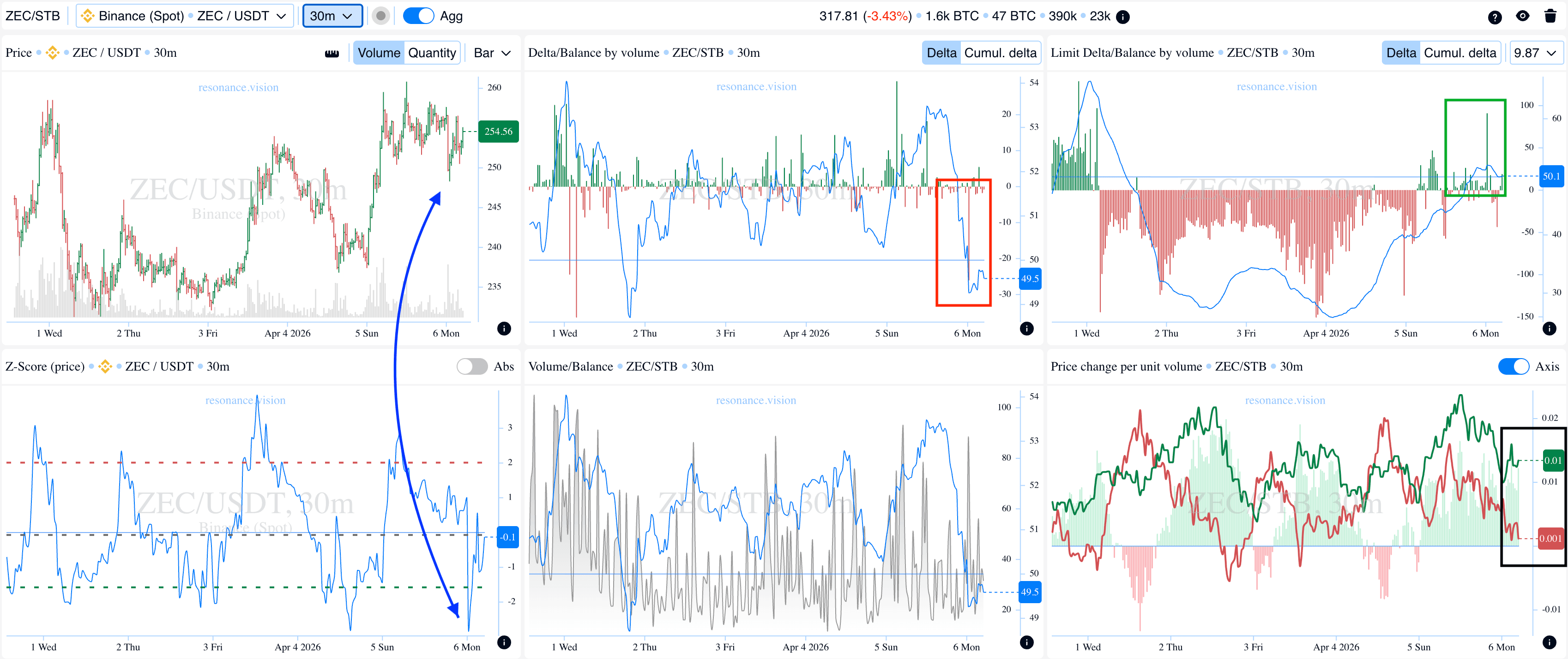
Task: Click the eye visibility icon in top bar
Action: (x=1523, y=17)
